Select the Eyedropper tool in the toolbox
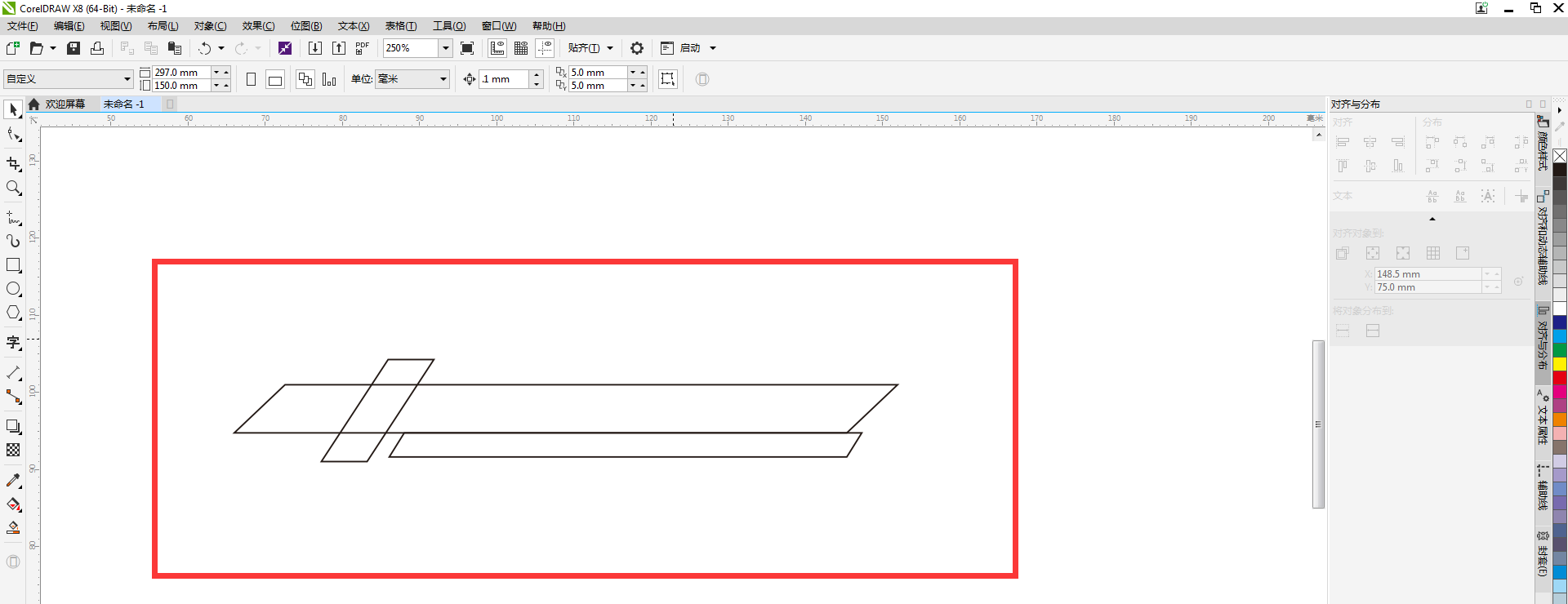The height and width of the screenshot is (604, 1568). pyautogui.click(x=13, y=481)
